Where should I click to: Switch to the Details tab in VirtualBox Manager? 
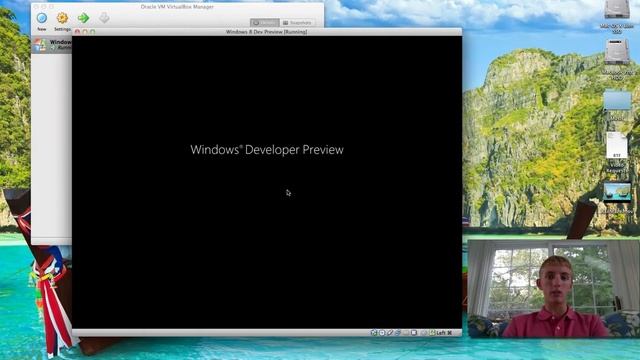264,23
